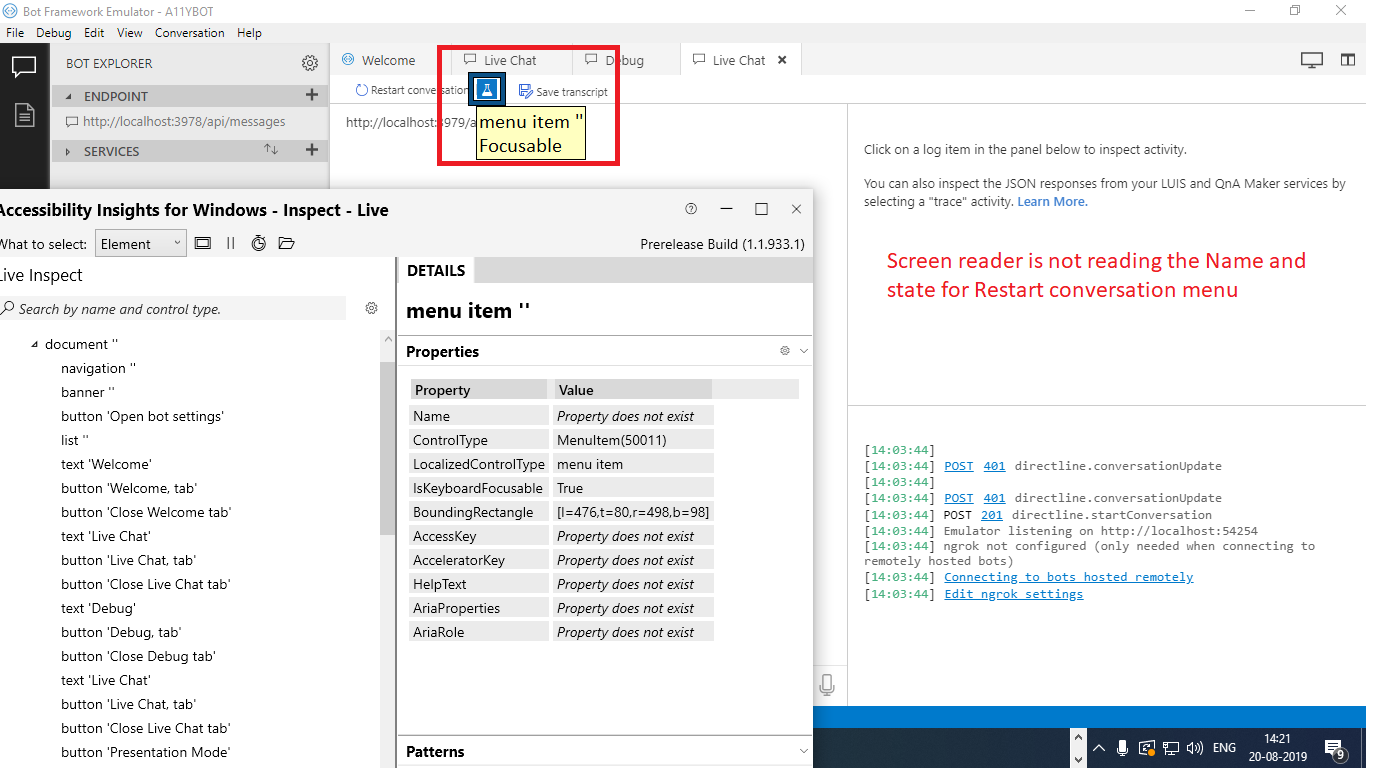Toggle the microphone icon near the chat panel
Image resolution: width=1384 pixels, height=782 pixels.
[827, 684]
